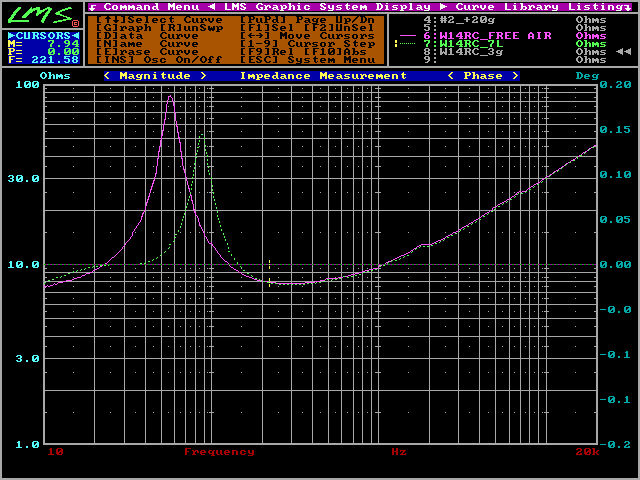Click the 1.0 ohm axis value
Screen dimensions: 640x480
[27, 445]
